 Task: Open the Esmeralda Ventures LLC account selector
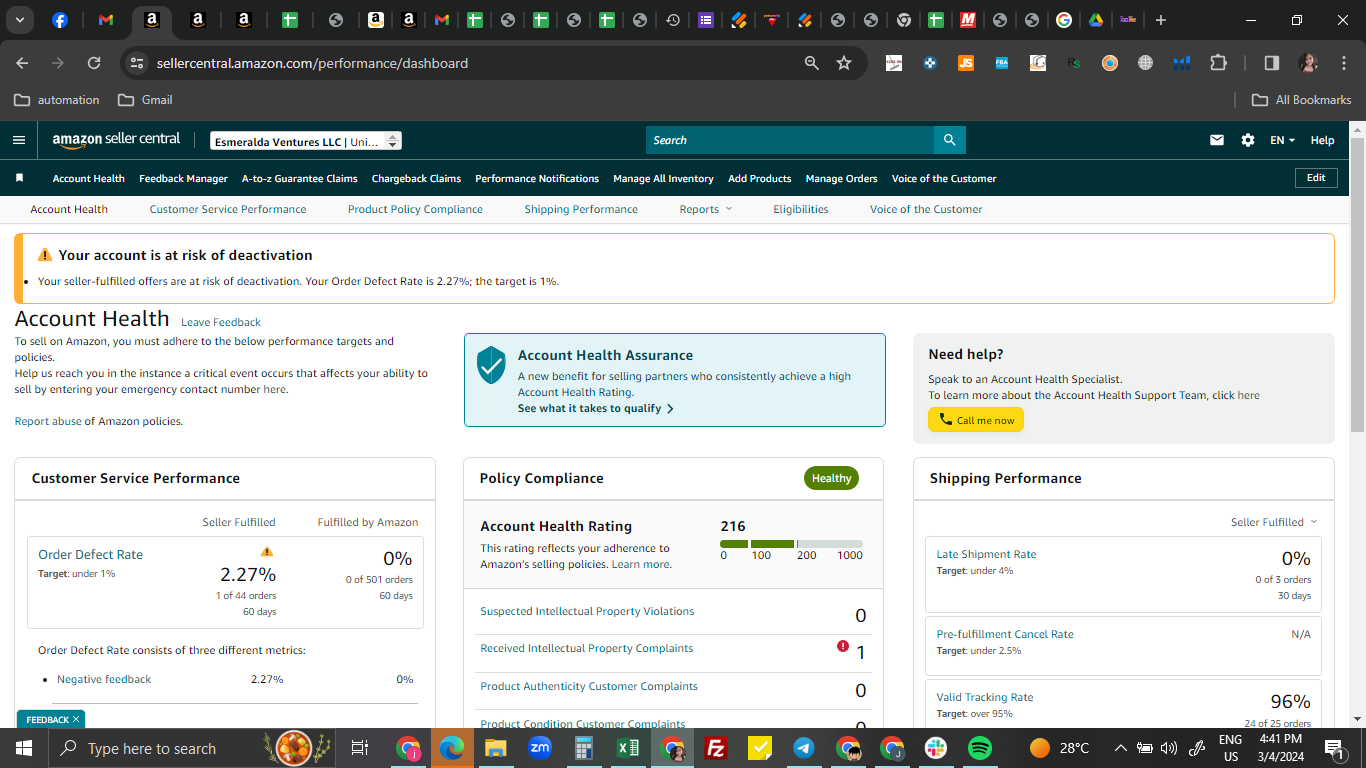click(306, 141)
